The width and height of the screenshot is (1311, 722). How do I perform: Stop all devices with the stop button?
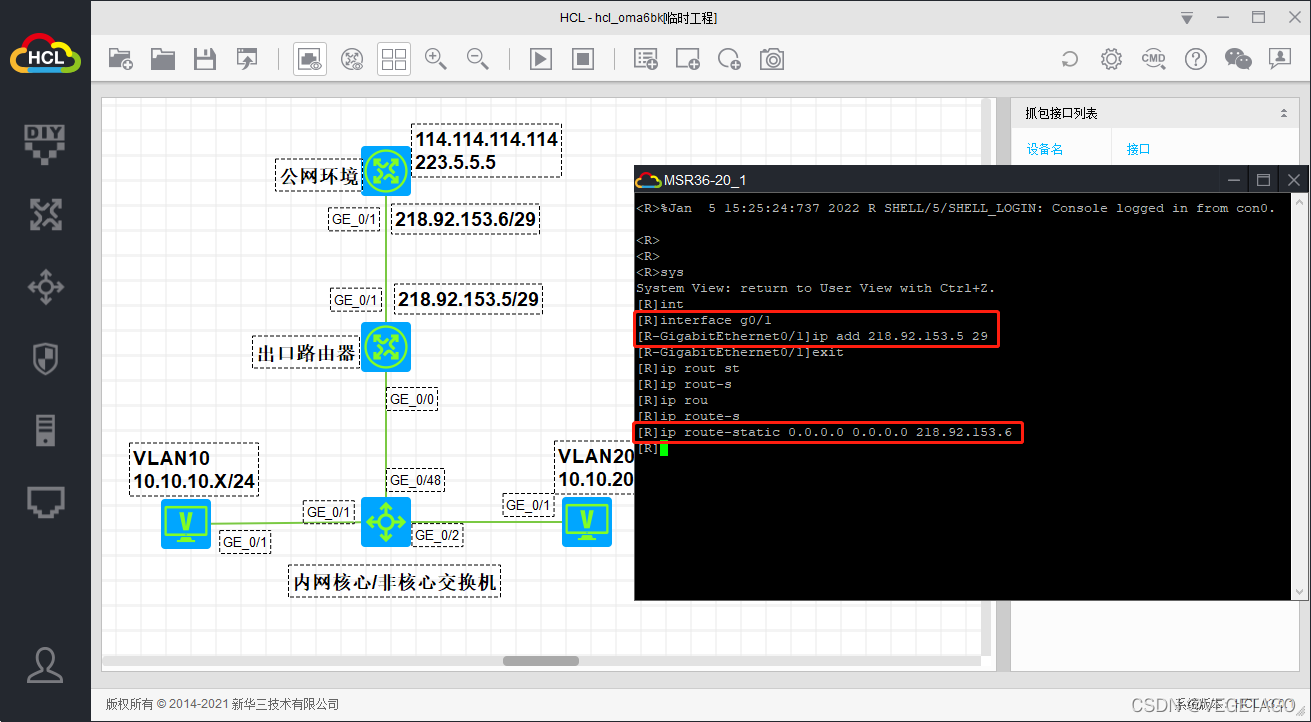(x=583, y=59)
